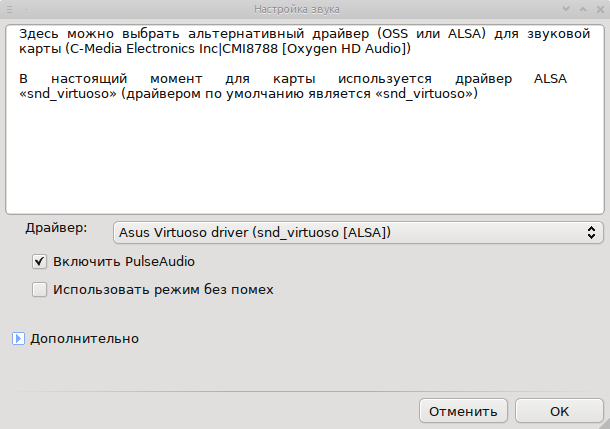Click the Использовать режим без помех label

pyautogui.click(x=163, y=290)
